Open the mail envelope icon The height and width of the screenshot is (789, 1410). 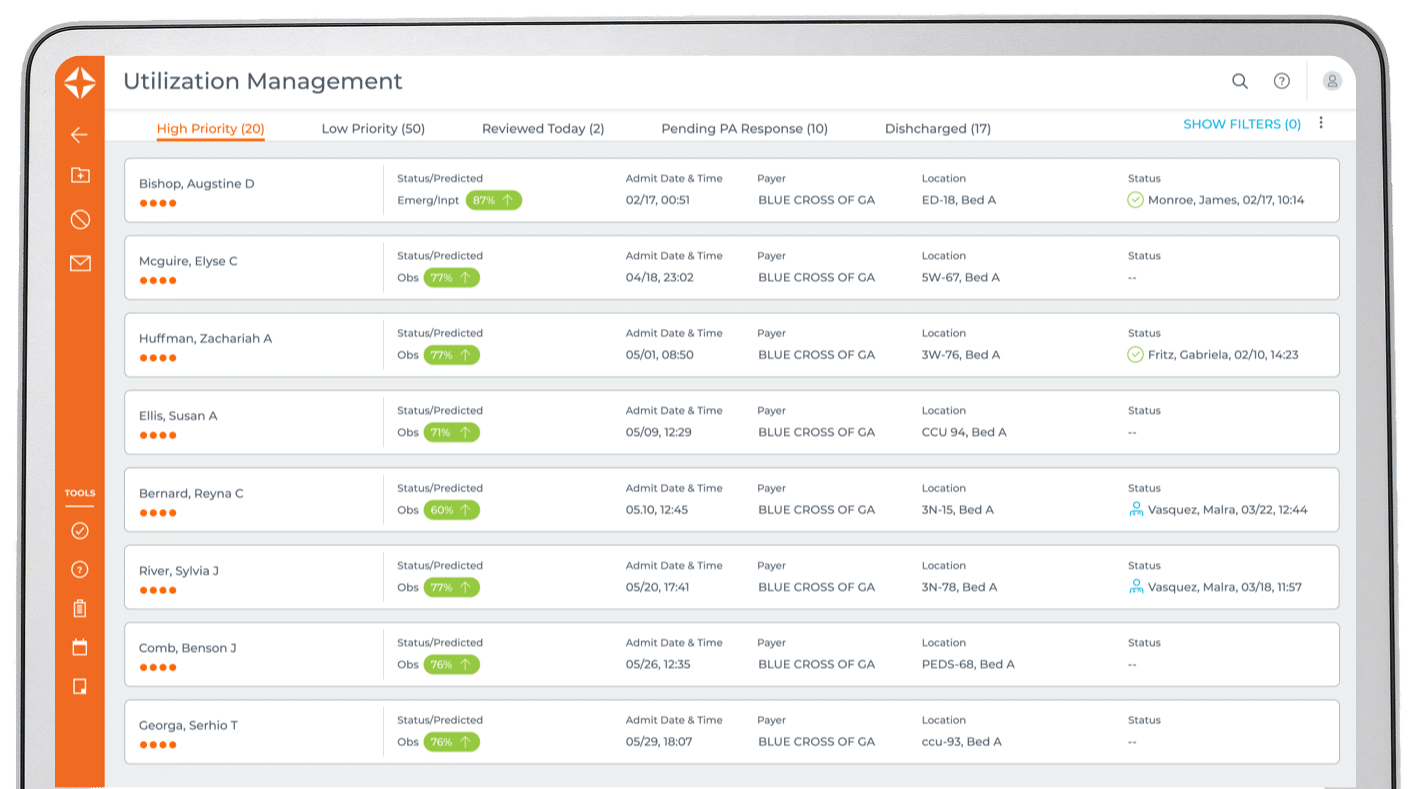(80, 263)
